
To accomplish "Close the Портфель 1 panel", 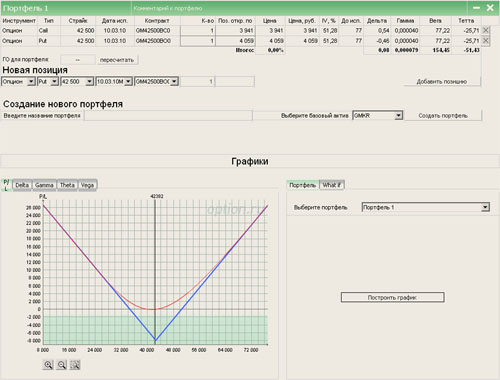I will [490, 8].
